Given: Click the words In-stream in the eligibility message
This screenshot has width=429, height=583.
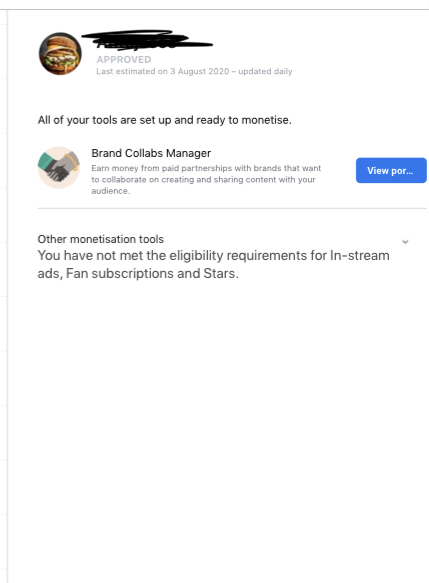Looking at the screenshot, I should [360, 255].
